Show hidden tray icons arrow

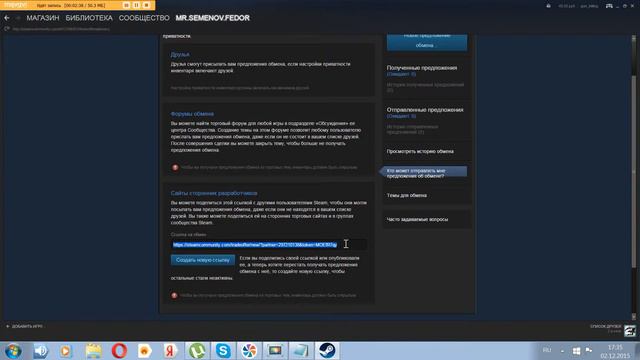click(x=562, y=351)
